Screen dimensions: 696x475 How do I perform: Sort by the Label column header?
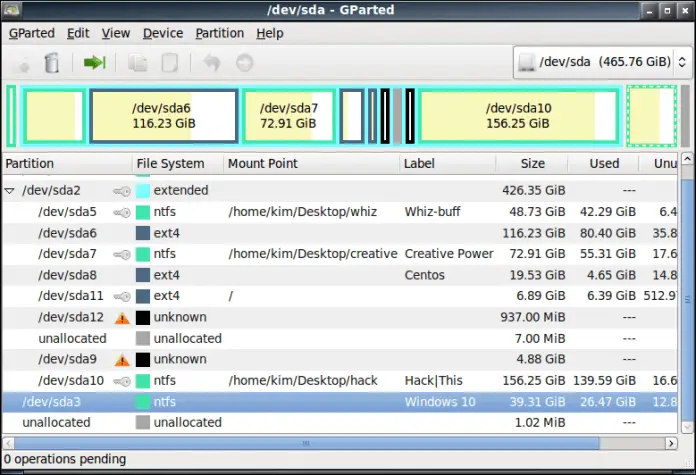click(448, 163)
